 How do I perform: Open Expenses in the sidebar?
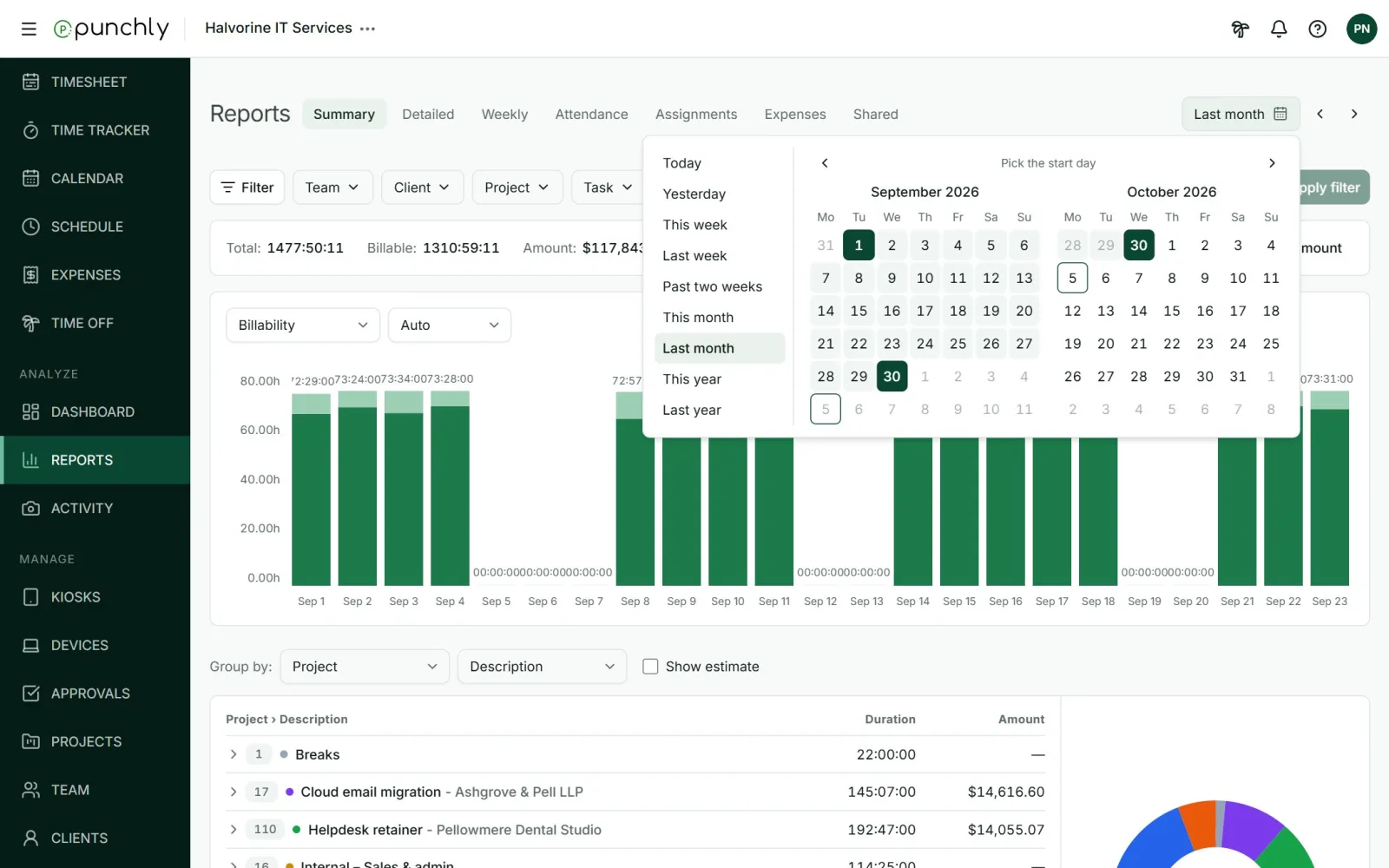point(95,274)
